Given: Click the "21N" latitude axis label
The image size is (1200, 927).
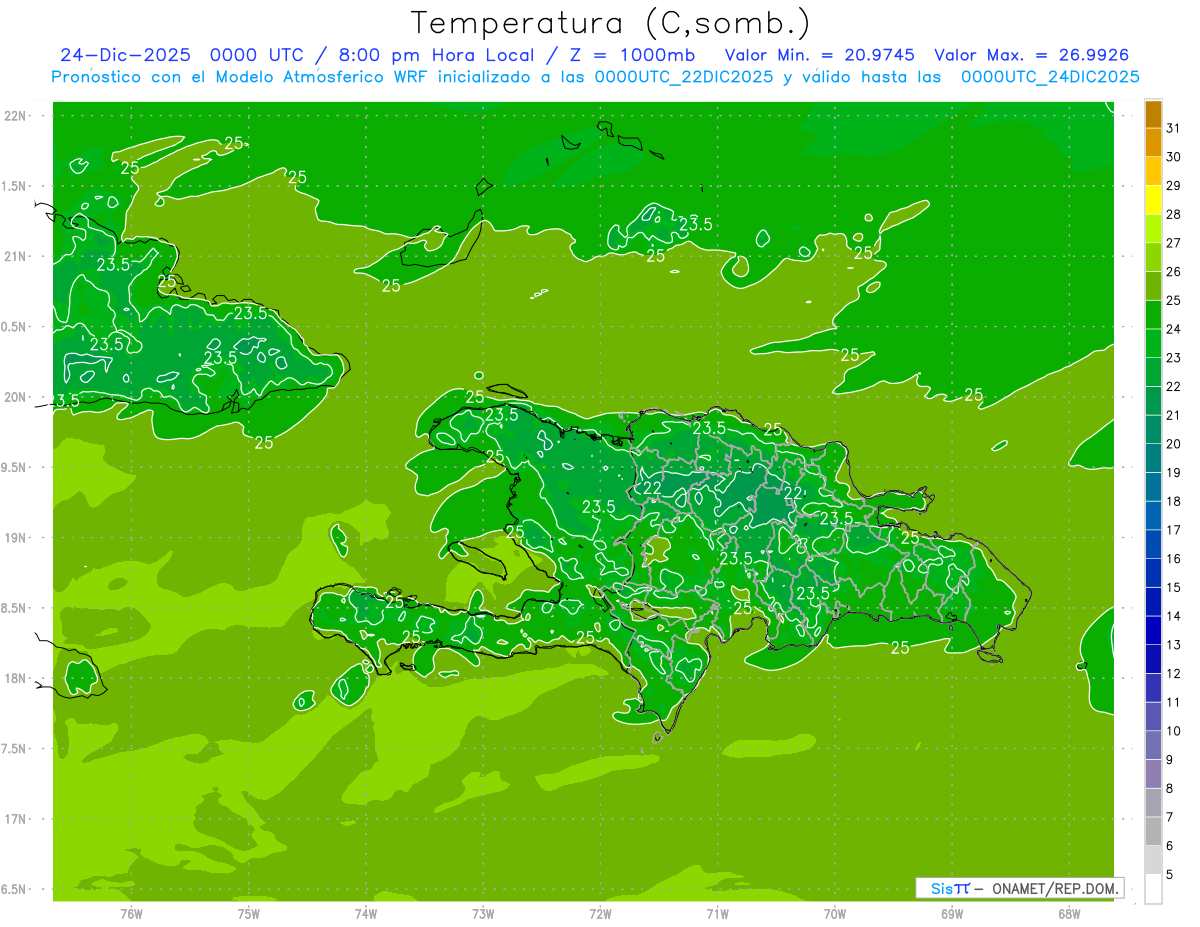Looking at the screenshot, I should pyautogui.click(x=15, y=257).
